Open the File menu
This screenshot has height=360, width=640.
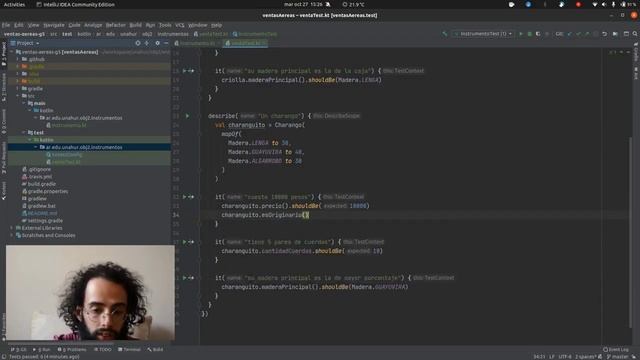(x=6, y=25)
